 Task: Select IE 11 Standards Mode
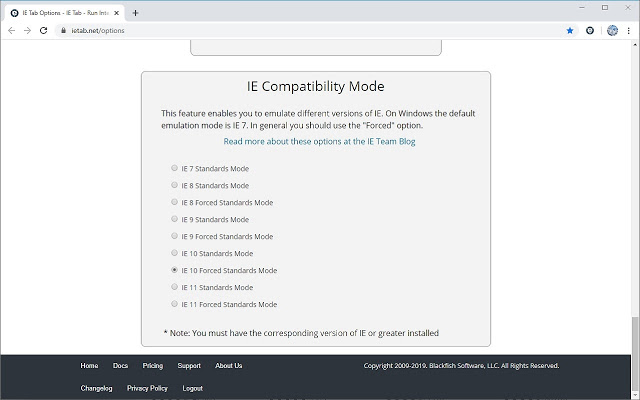pos(174,287)
